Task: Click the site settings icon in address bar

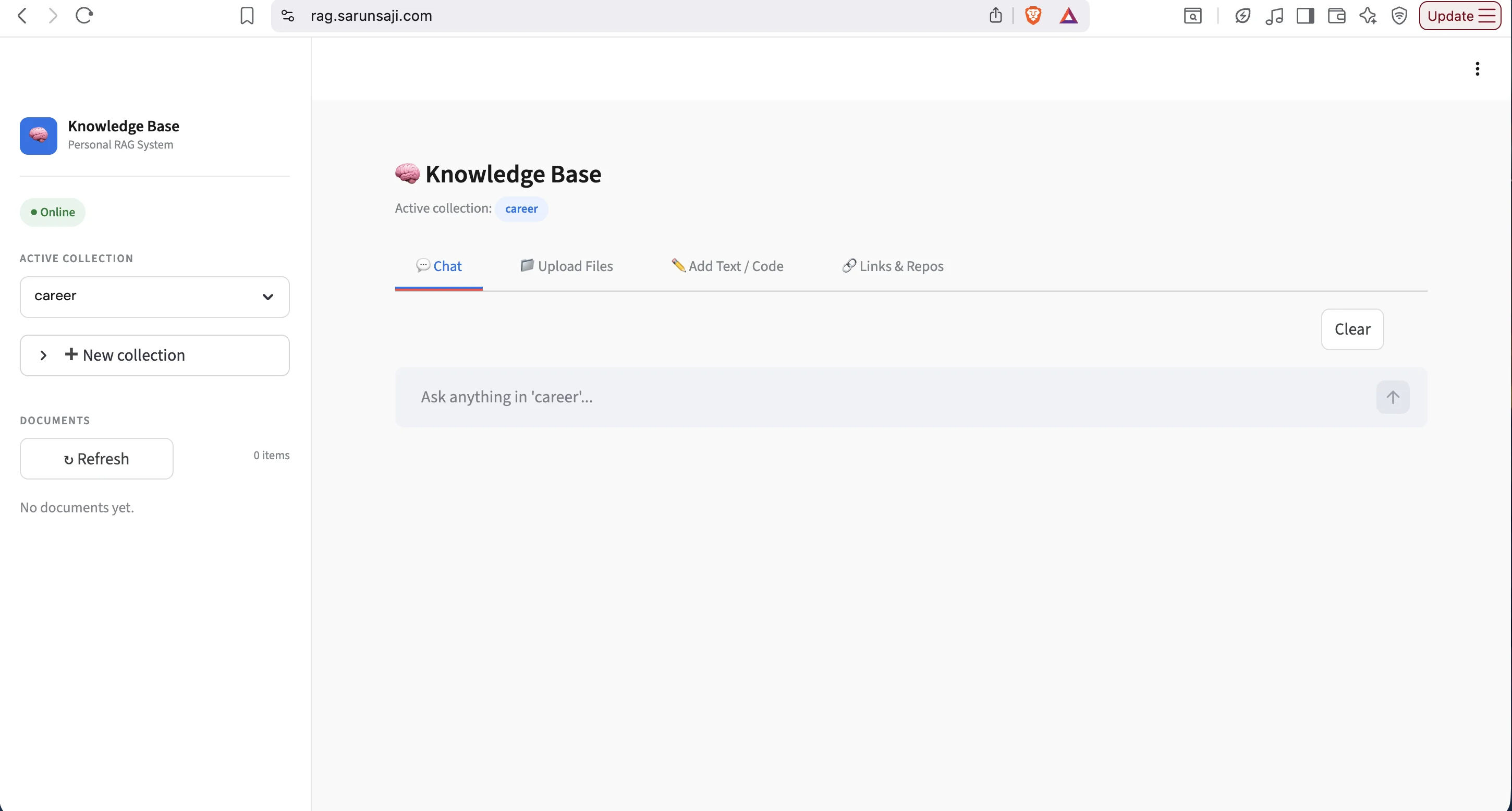Action: click(288, 16)
